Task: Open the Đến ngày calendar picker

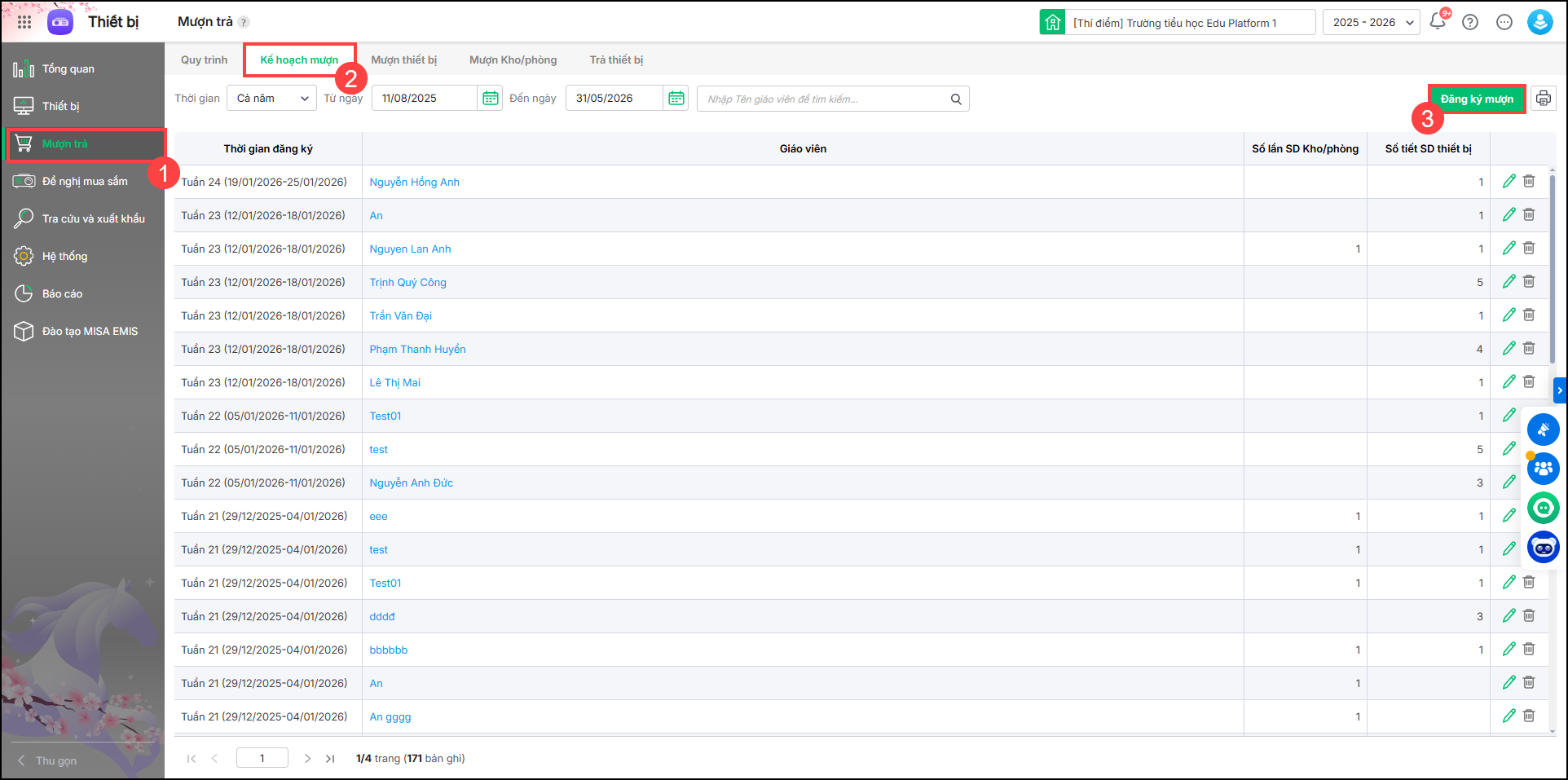Action: (x=676, y=99)
